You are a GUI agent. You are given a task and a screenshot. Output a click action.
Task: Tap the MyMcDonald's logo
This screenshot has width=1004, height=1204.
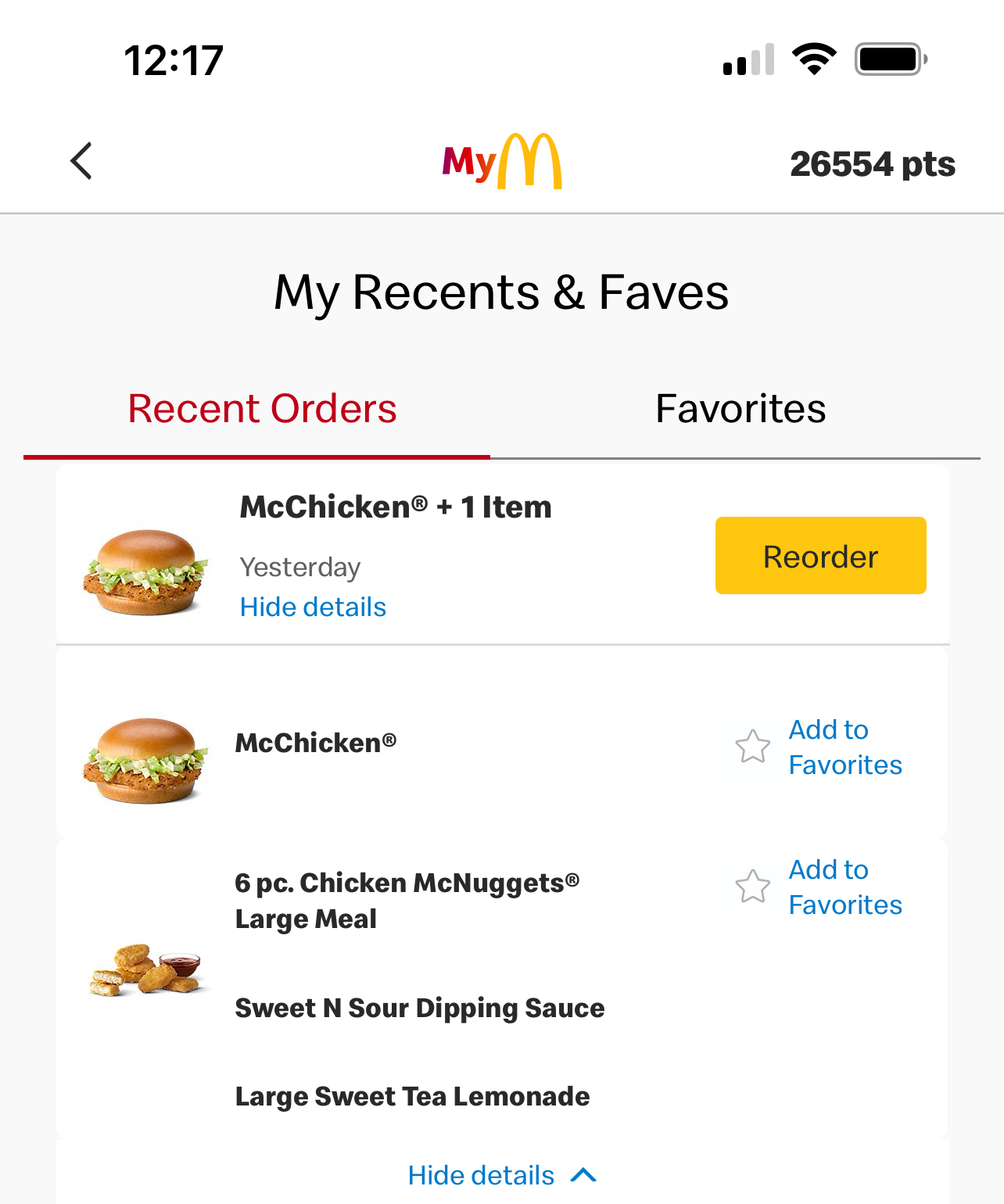(x=502, y=161)
